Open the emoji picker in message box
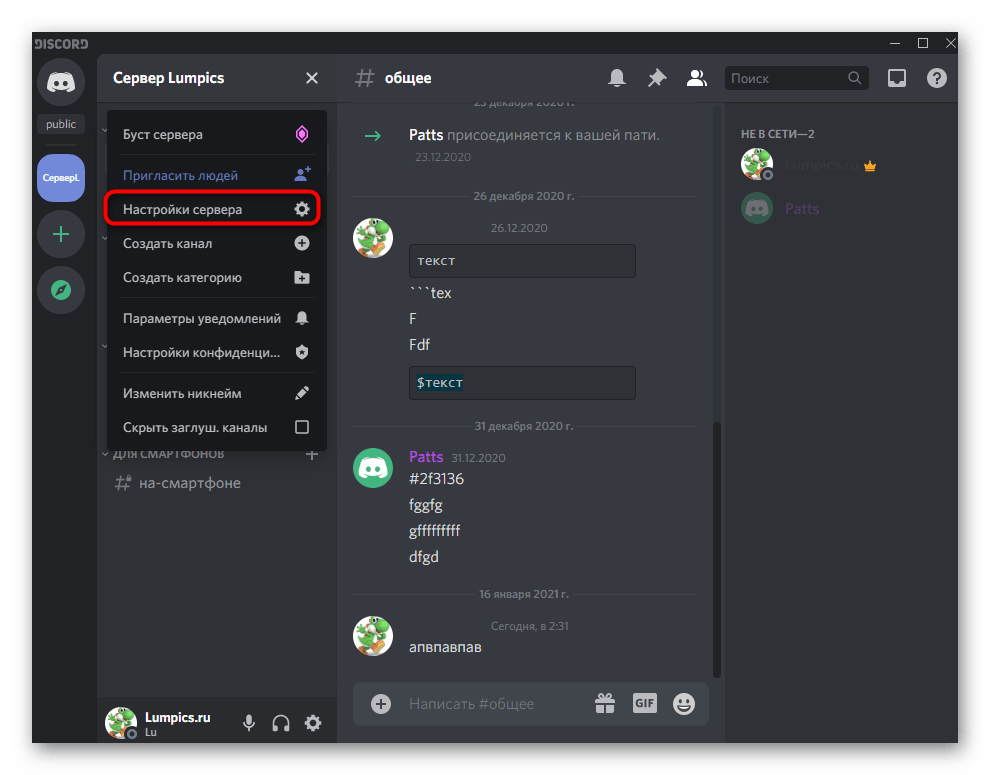This screenshot has width=990, height=775. tap(684, 704)
